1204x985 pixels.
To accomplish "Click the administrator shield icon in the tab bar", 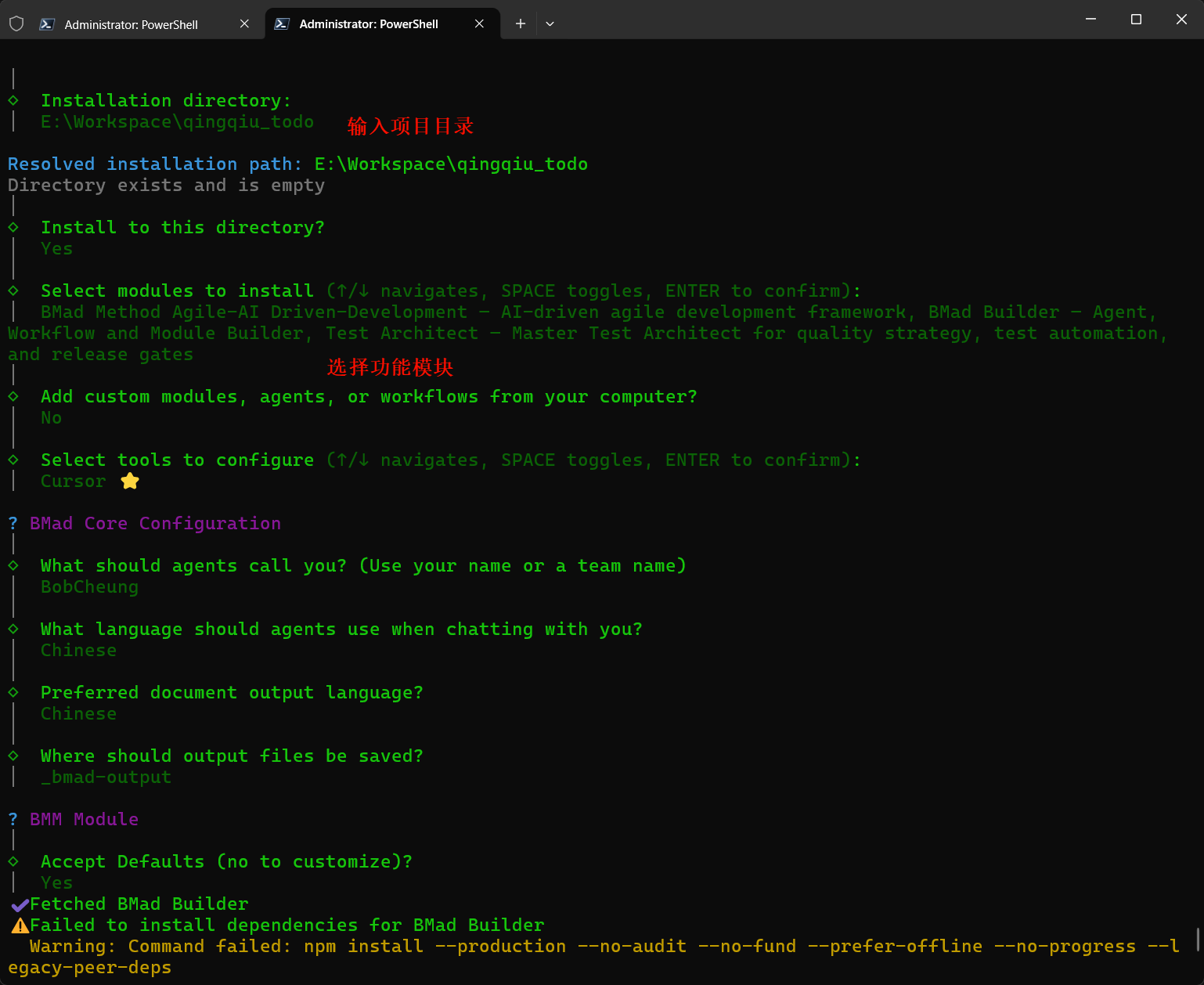I will click(x=16, y=23).
